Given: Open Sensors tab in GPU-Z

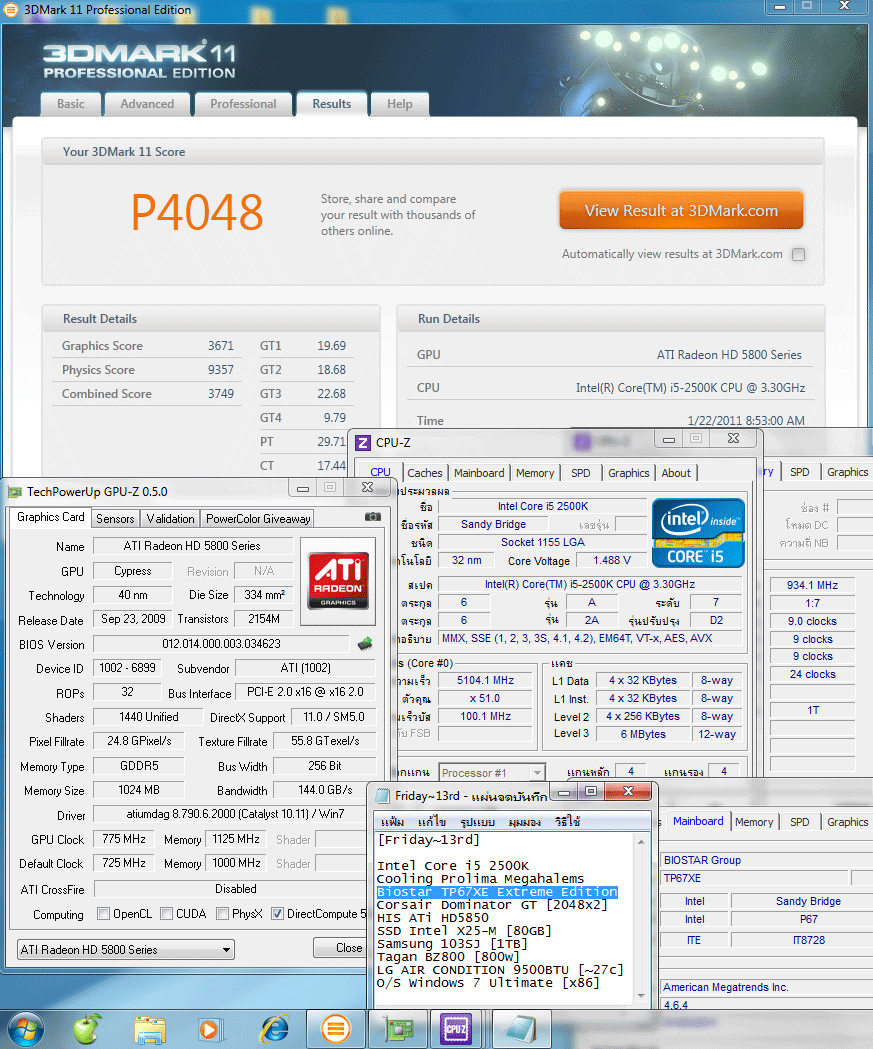Looking at the screenshot, I should (x=115, y=518).
